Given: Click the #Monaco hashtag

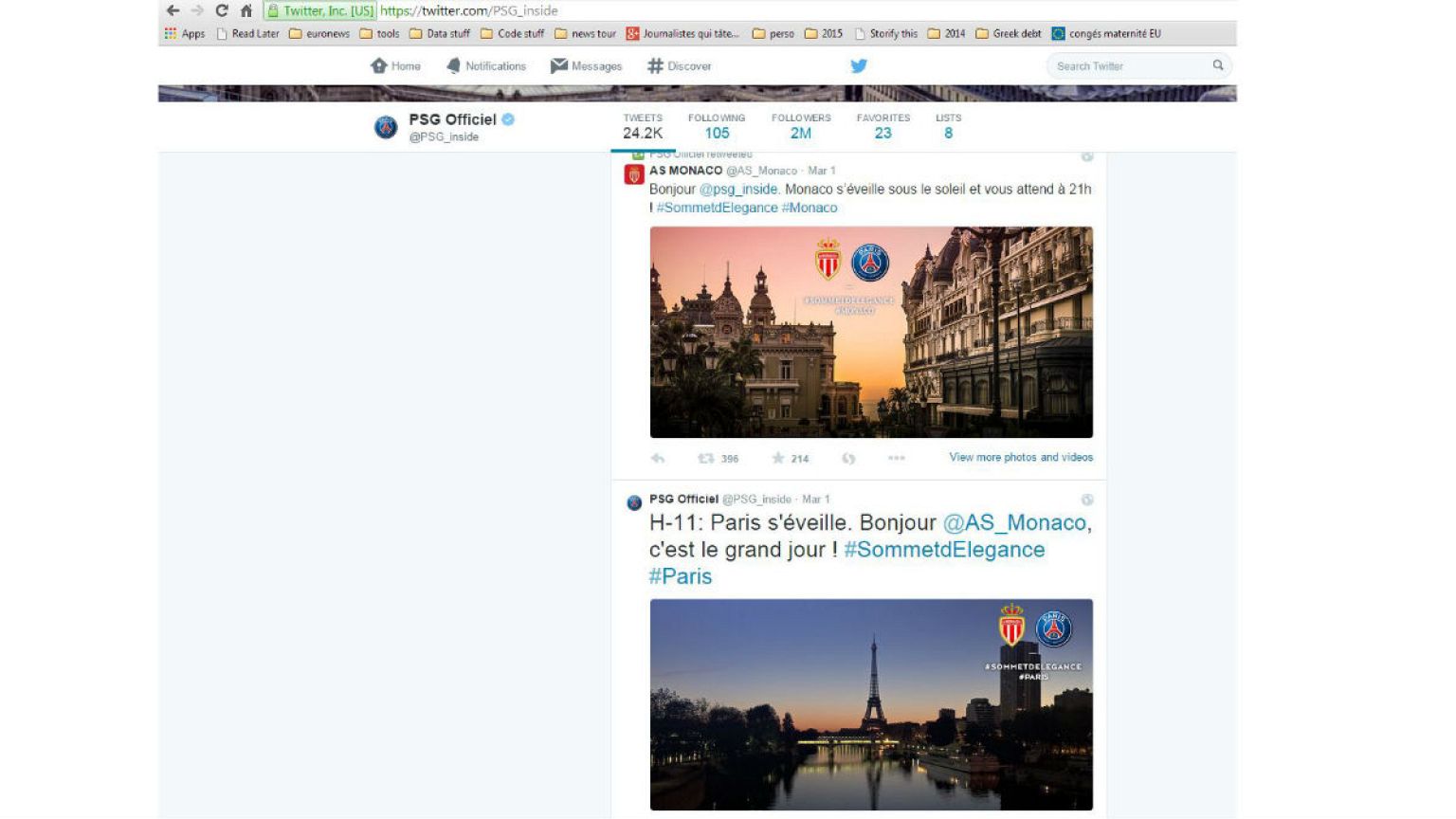Looking at the screenshot, I should point(810,208).
